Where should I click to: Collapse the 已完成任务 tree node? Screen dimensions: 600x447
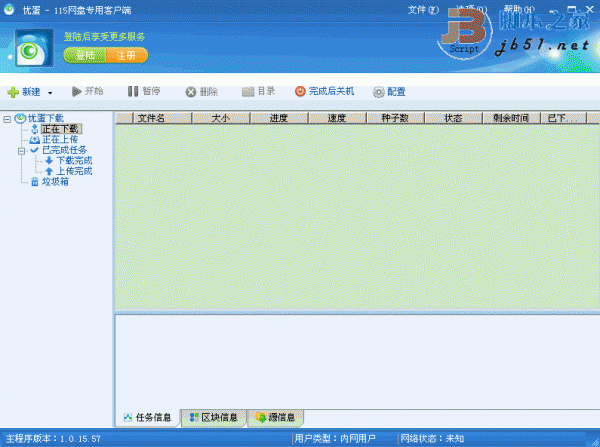pyautogui.click(x=21, y=151)
